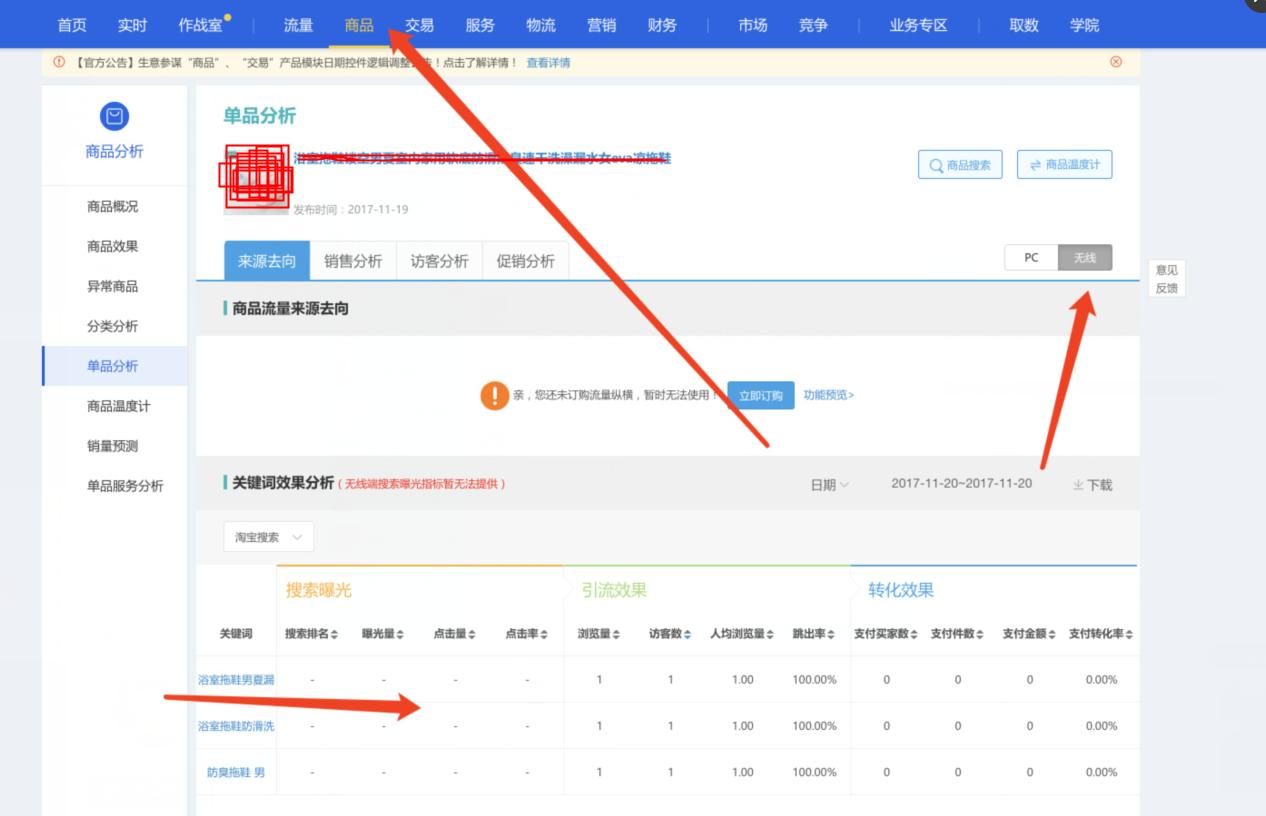Select the 无线 side of the view toggle
Screen dimensions: 1266x816
pos(1084,257)
